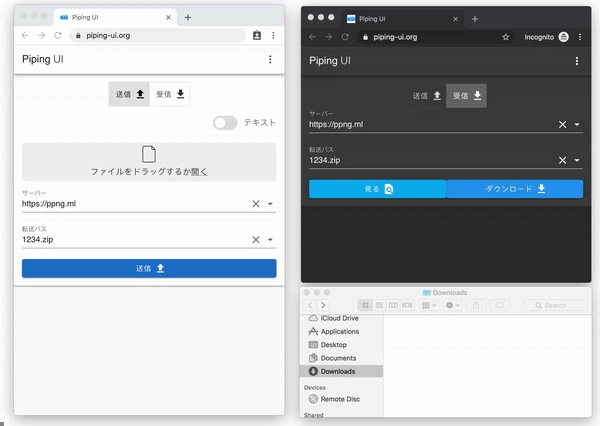
Task: Switch Finder to icon view
Action: click(x=365, y=305)
